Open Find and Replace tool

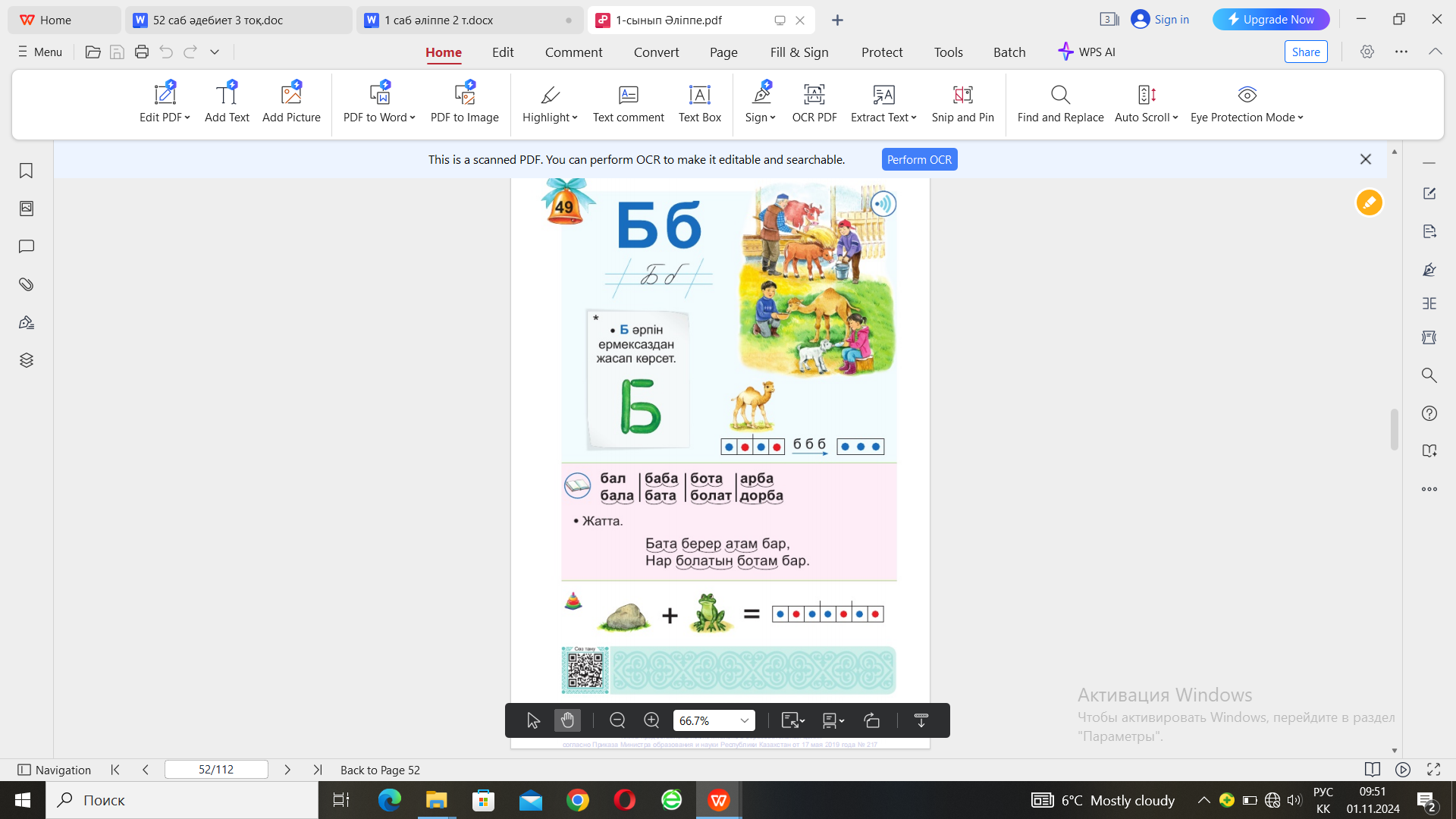[x=1059, y=102]
